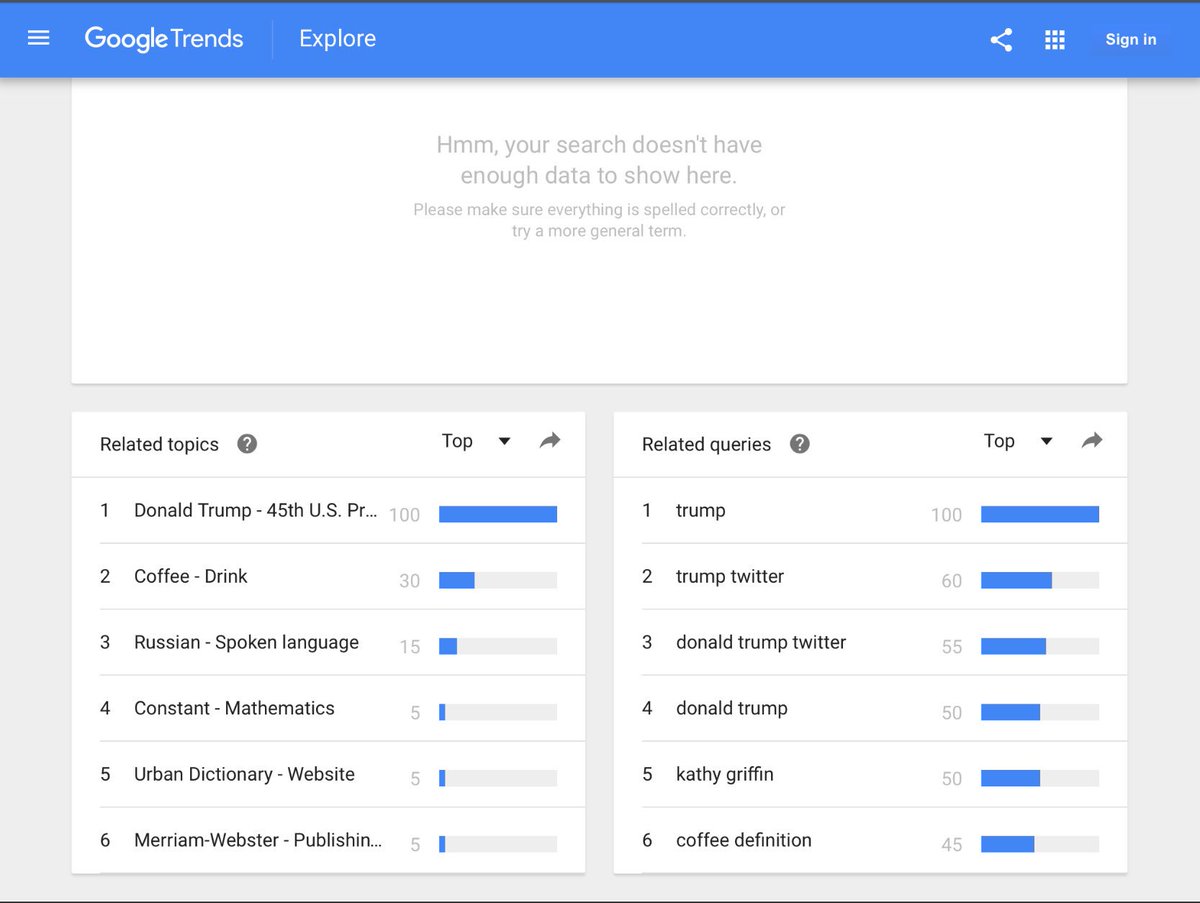1200x903 pixels.
Task: Click the Coffee topic score bar
Action: (498, 580)
